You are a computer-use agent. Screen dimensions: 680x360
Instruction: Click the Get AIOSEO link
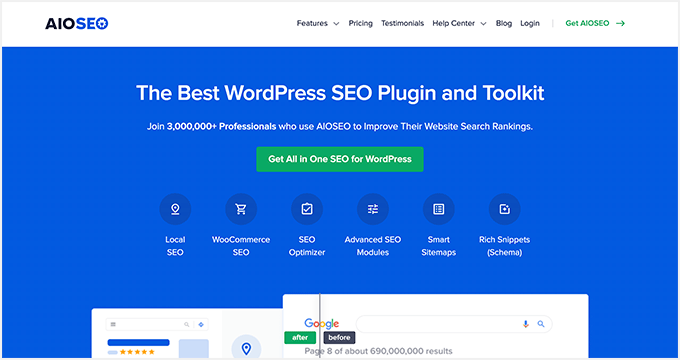587,23
